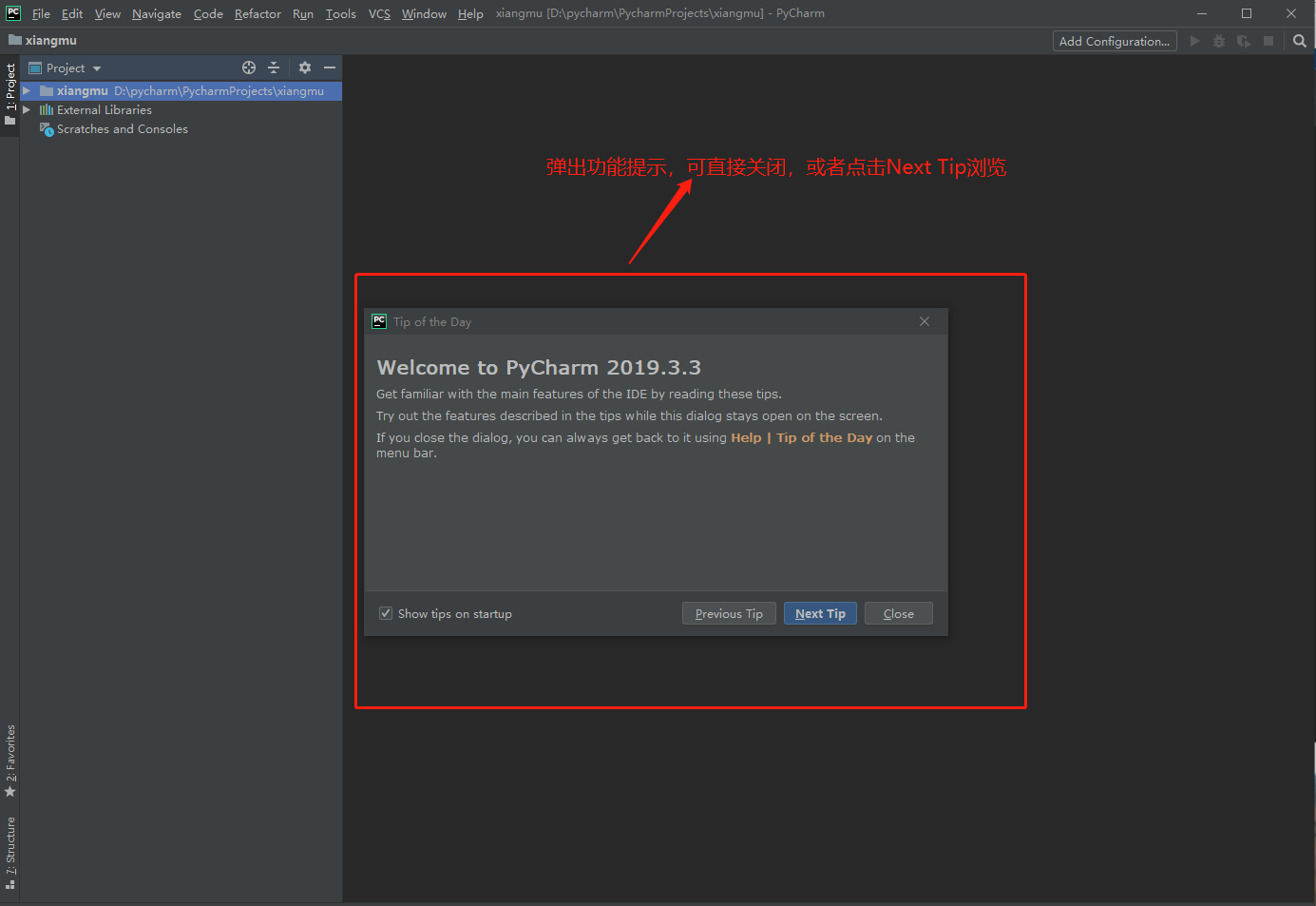Toggle the 1: Project side tab
Viewport: 1316px width, 906px height.
click(10, 95)
